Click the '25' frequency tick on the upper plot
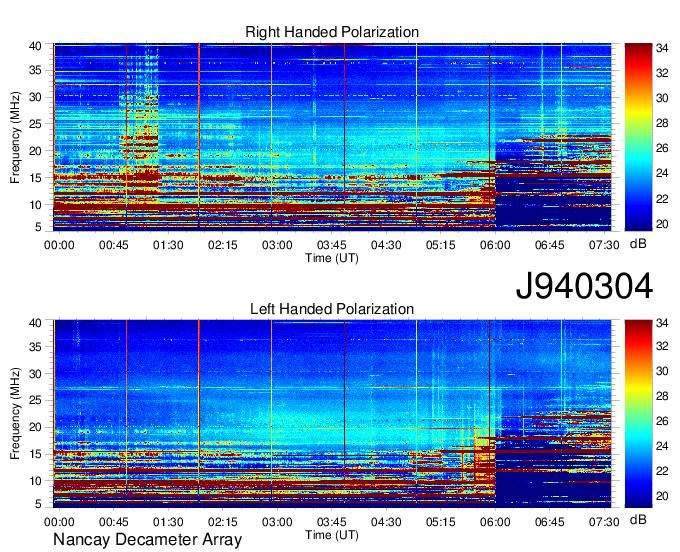This screenshot has width=680, height=552. tap(35, 124)
